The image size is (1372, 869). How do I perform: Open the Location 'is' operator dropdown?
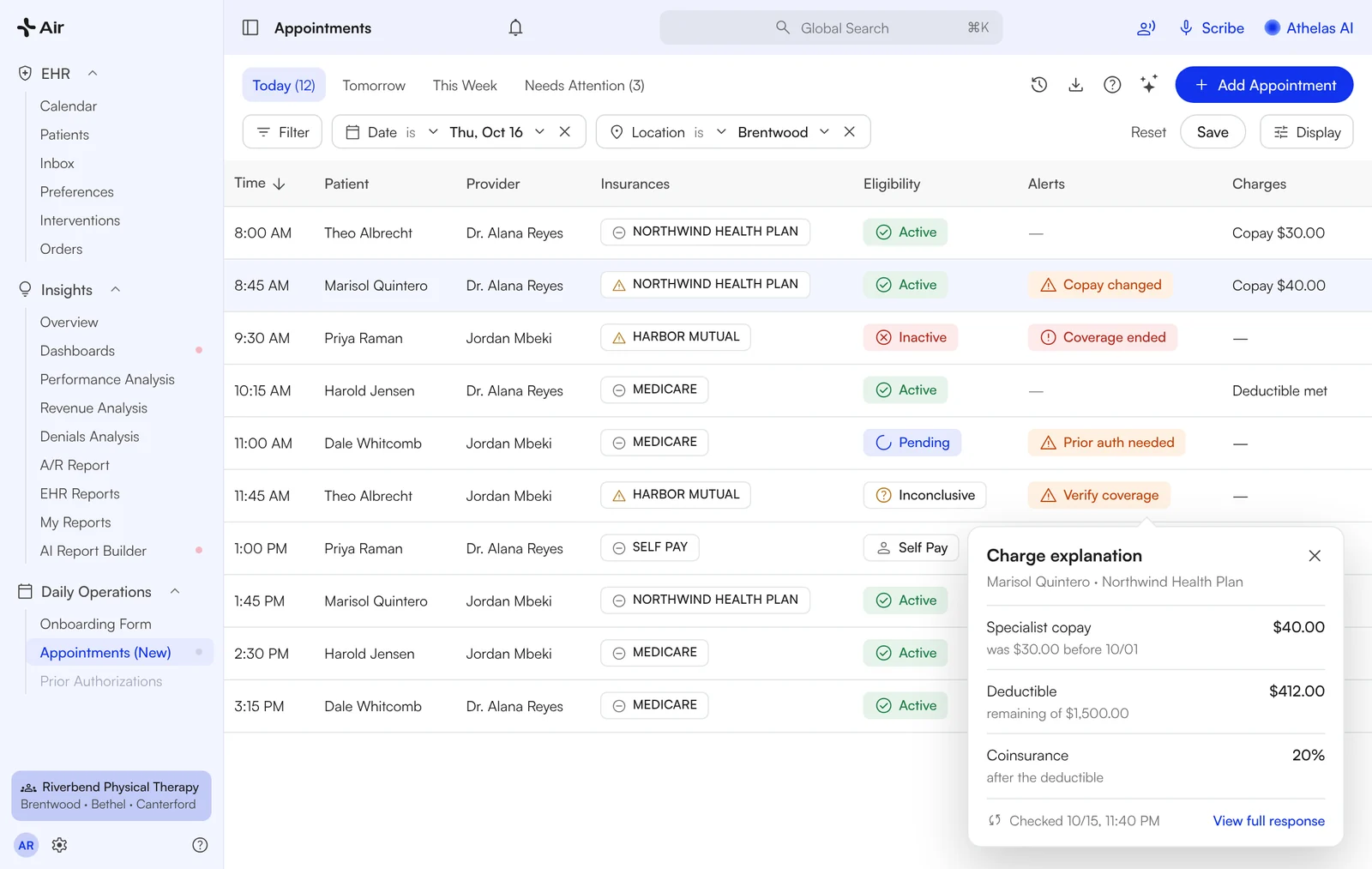(709, 131)
